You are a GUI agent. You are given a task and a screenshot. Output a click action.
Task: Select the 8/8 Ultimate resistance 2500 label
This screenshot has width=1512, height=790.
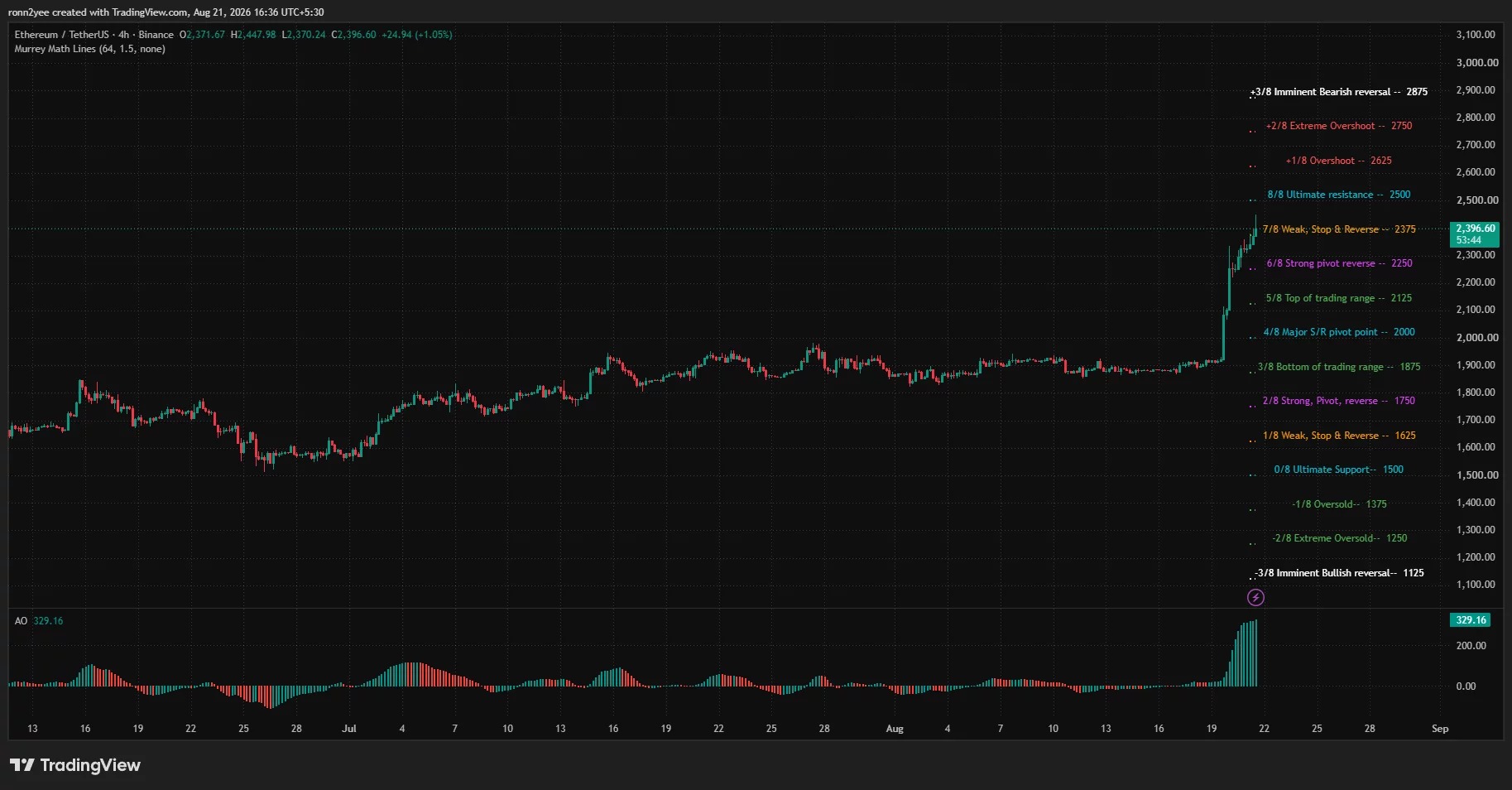[x=1339, y=195]
